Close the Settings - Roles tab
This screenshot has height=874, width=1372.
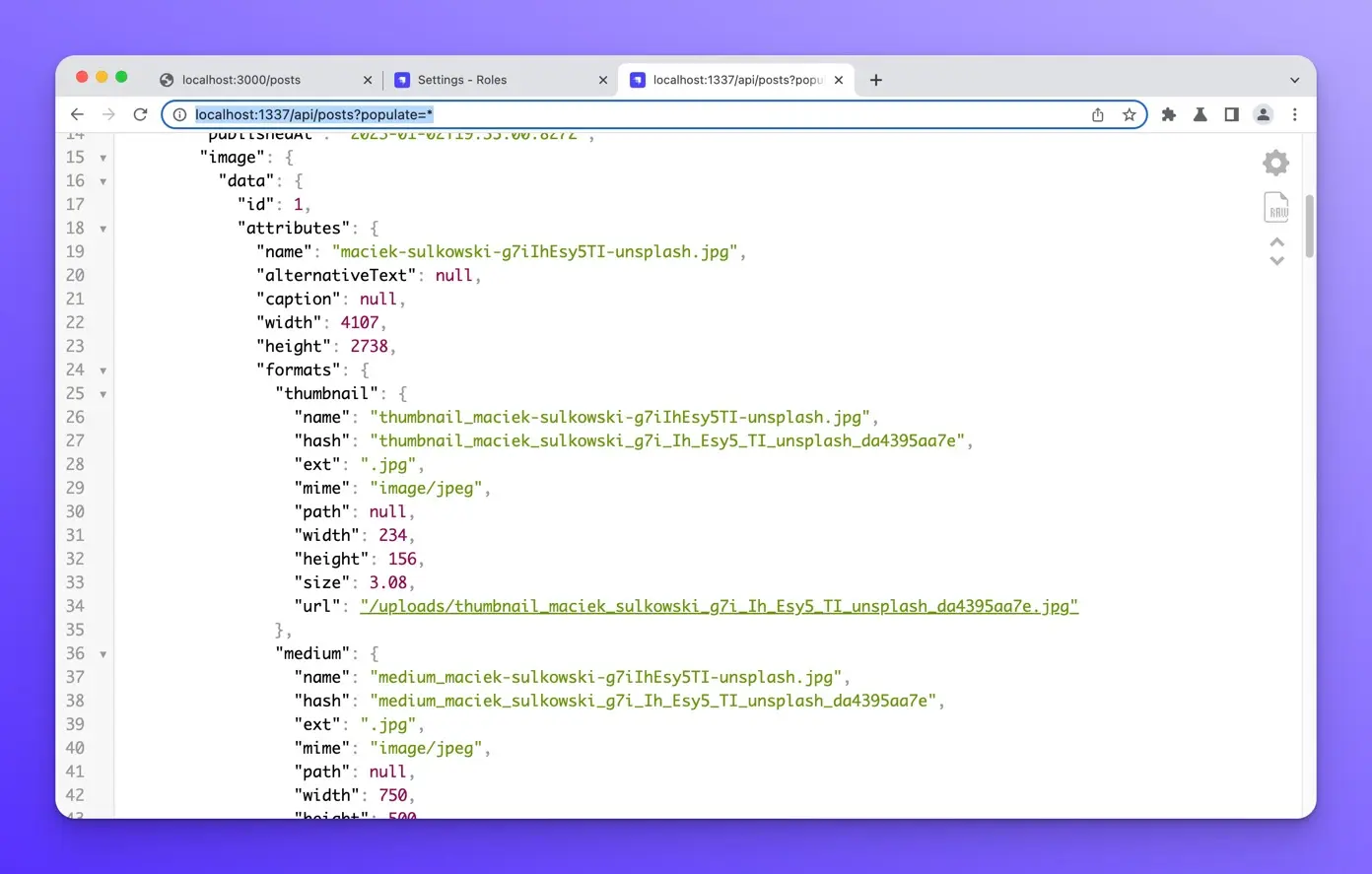603,80
